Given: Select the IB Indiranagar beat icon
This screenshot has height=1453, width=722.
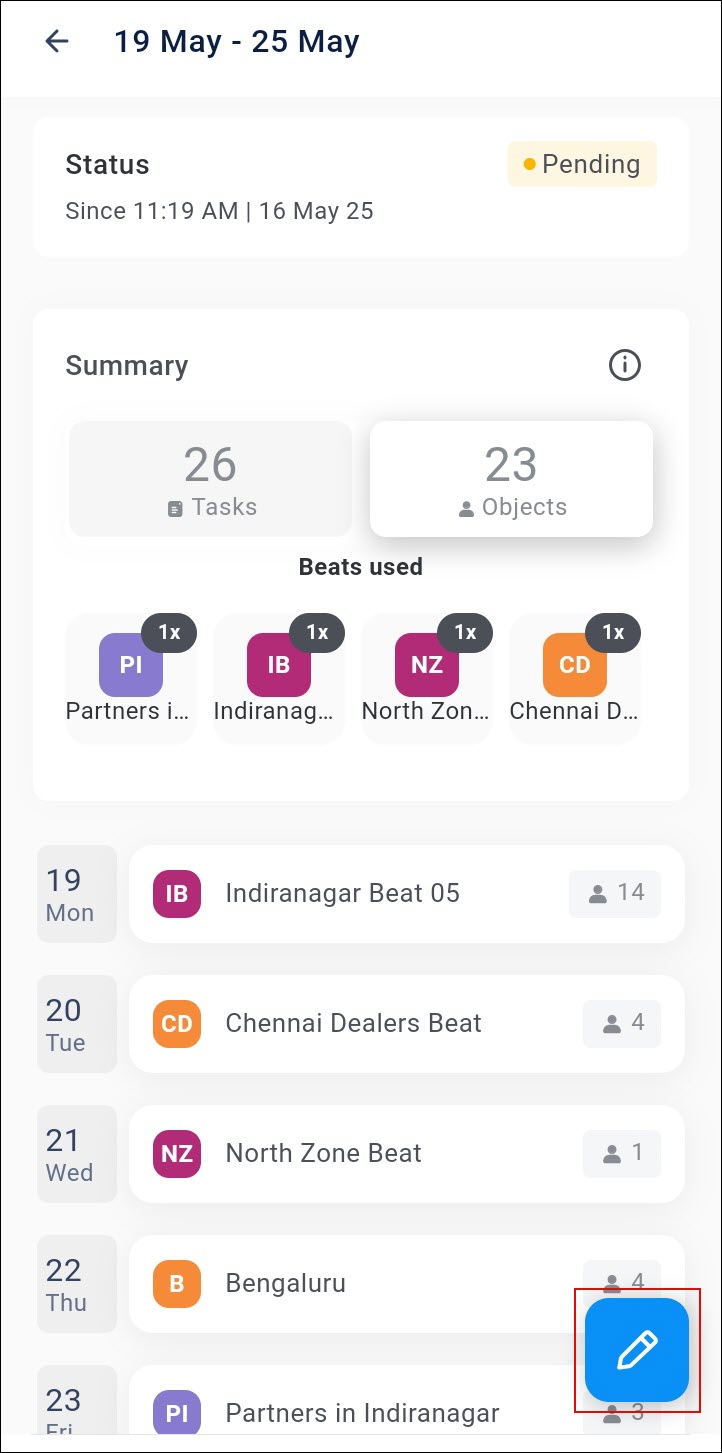Looking at the screenshot, I should (279, 665).
